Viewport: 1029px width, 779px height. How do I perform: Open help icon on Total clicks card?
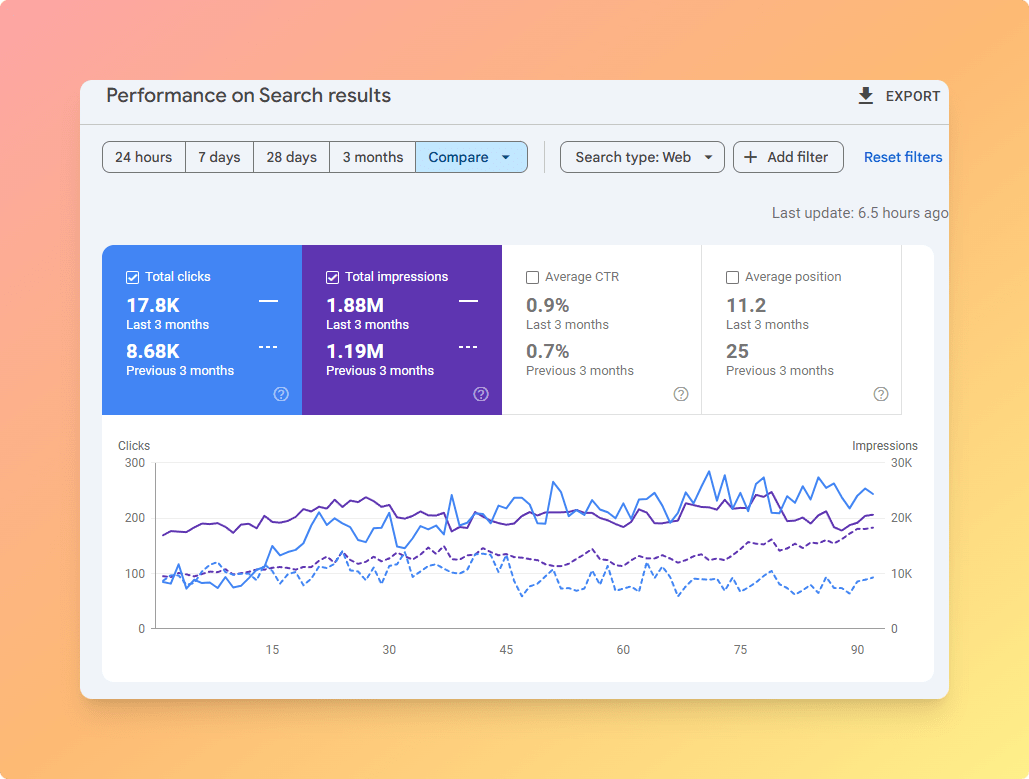pyautogui.click(x=281, y=394)
